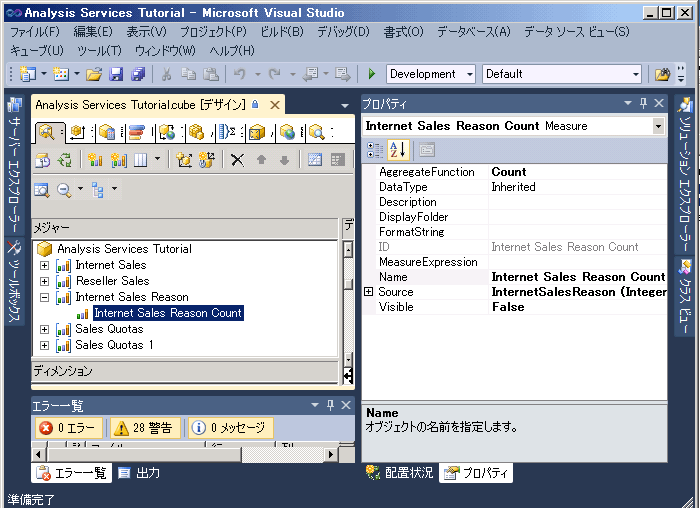Open the Browser designer tab icon
The width and height of the screenshot is (700, 508).
pyautogui.click(x=317, y=132)
